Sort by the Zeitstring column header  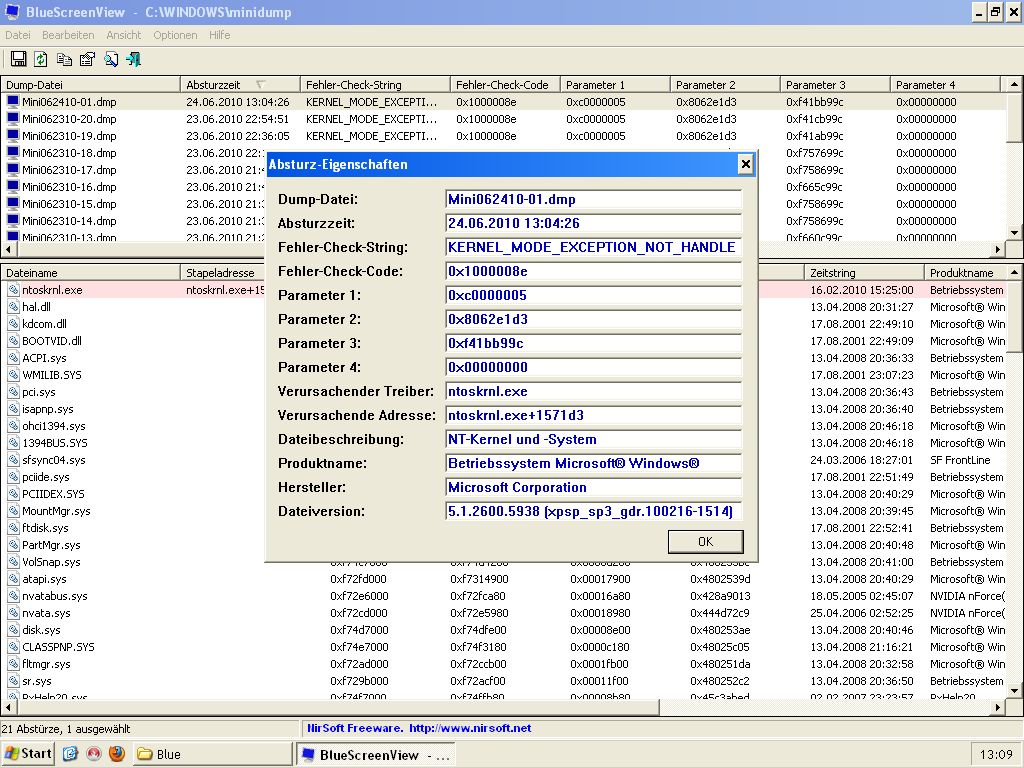coord(864,273)
